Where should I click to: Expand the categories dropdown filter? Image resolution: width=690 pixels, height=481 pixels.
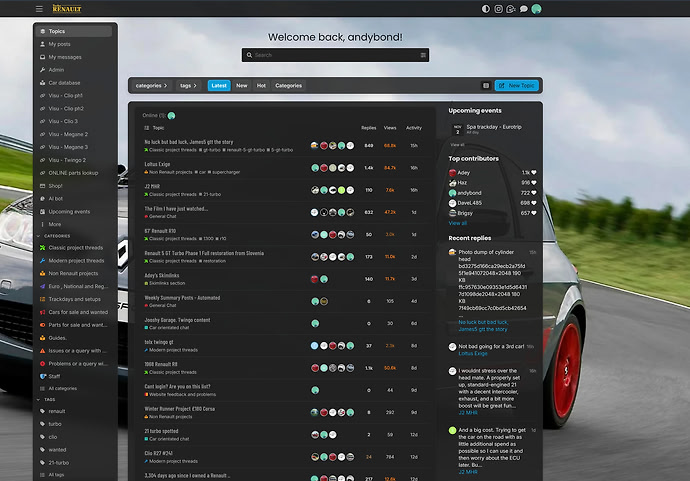click(x=151, y=85)
